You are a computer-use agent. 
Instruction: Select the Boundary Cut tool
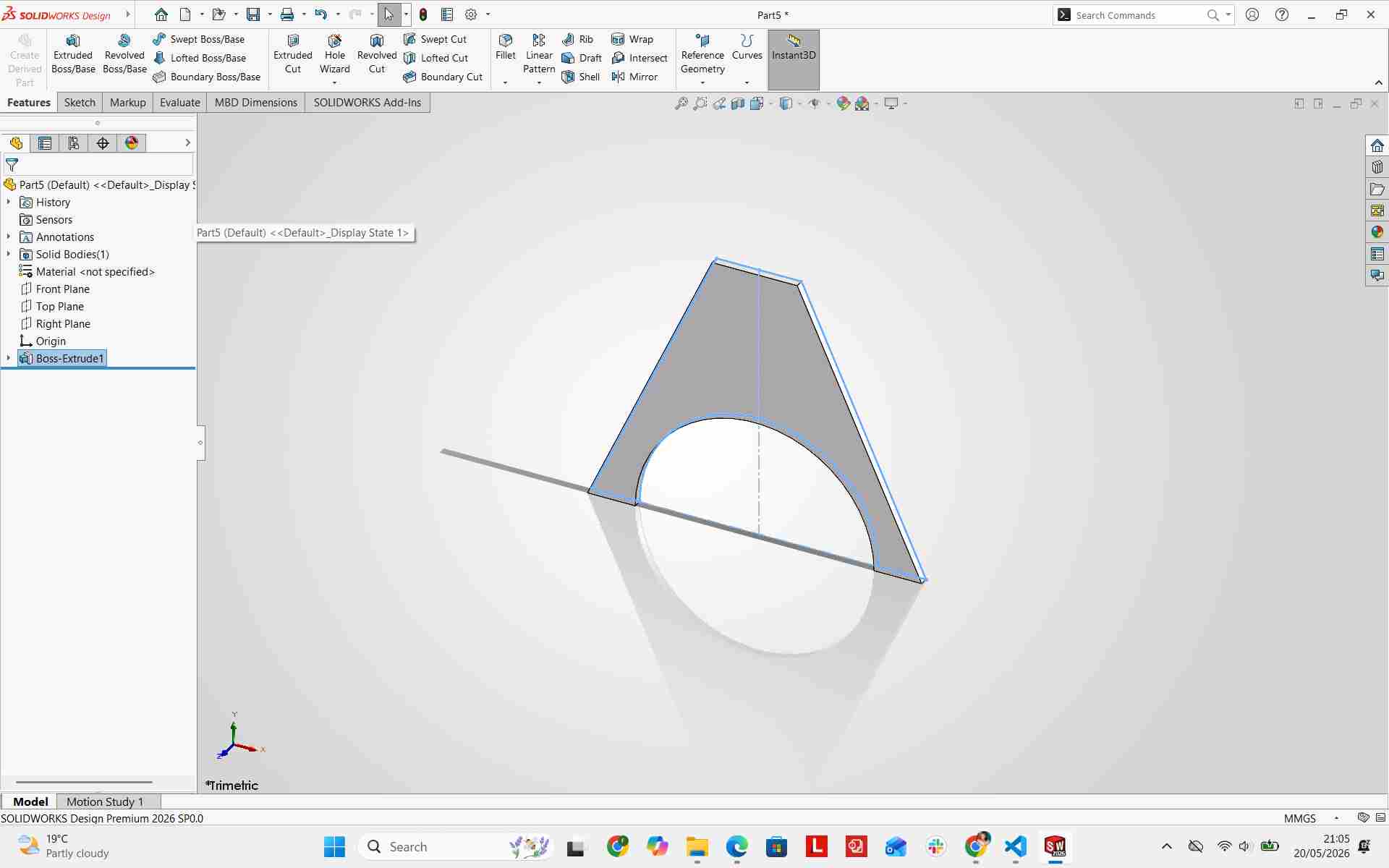pos(443,77)
